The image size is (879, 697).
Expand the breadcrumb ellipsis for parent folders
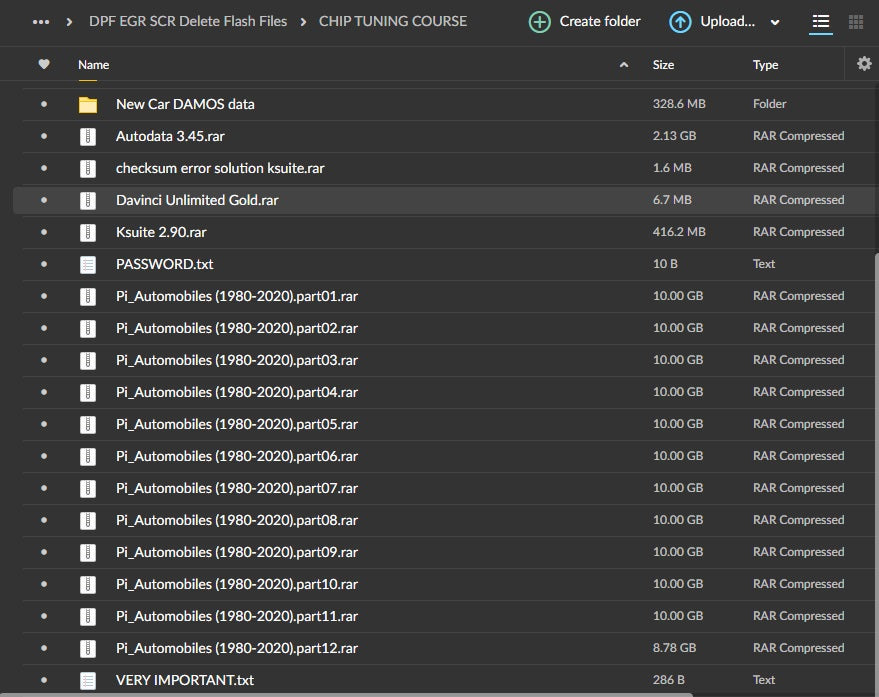click(x=41, y=21)
